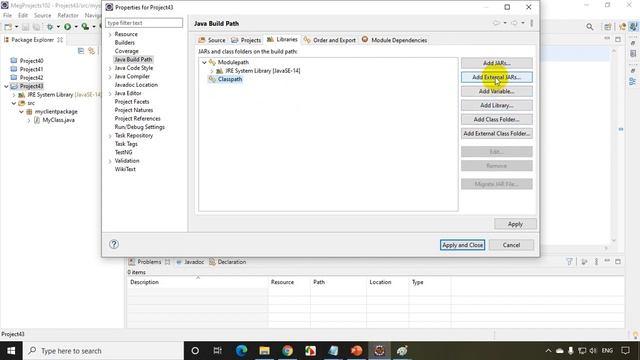640x360 pixels.
Task: Cancel the Properties dialog
Action: 511,245
